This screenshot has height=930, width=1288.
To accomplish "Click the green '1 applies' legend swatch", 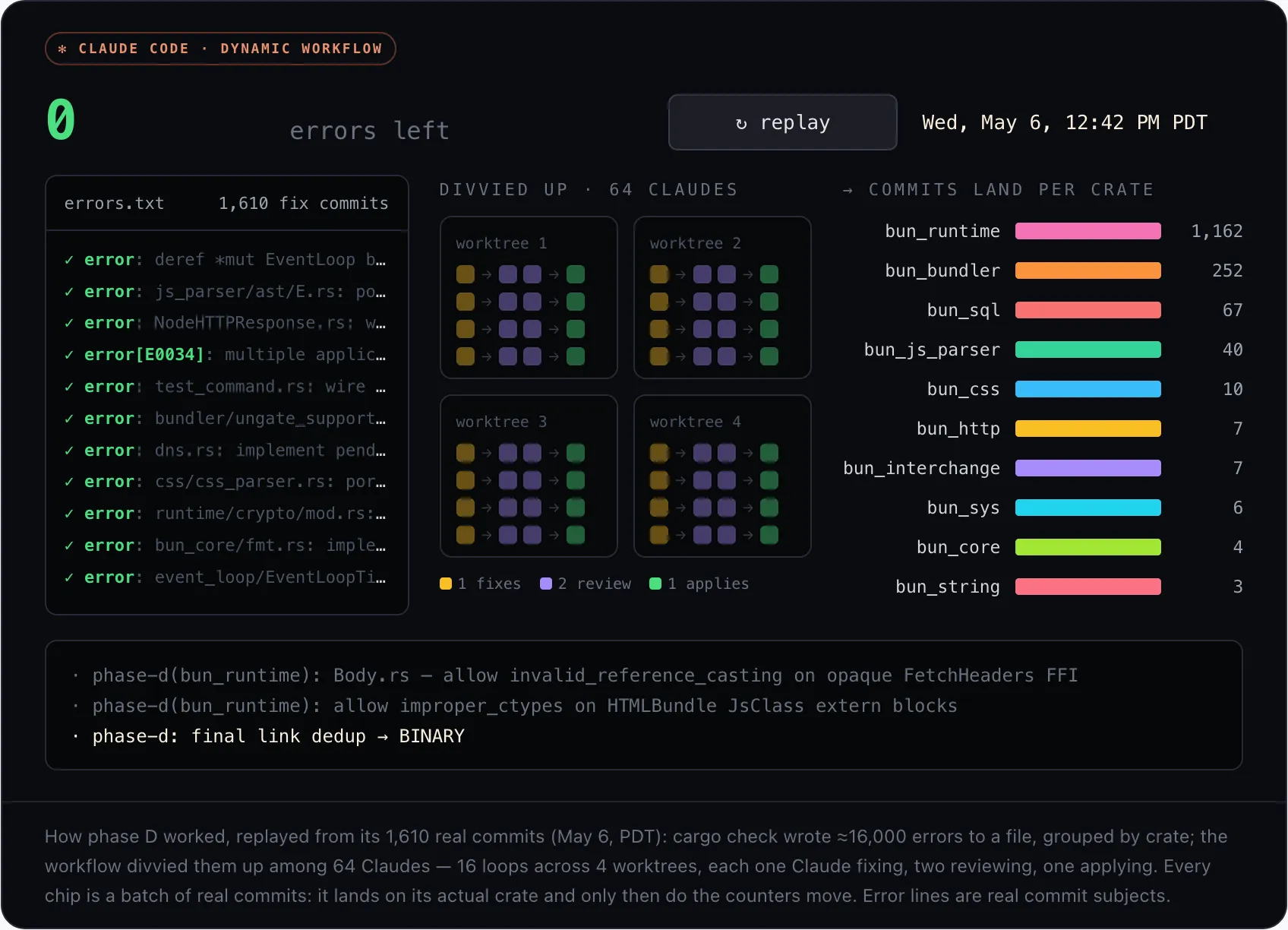I will point(655,584).
